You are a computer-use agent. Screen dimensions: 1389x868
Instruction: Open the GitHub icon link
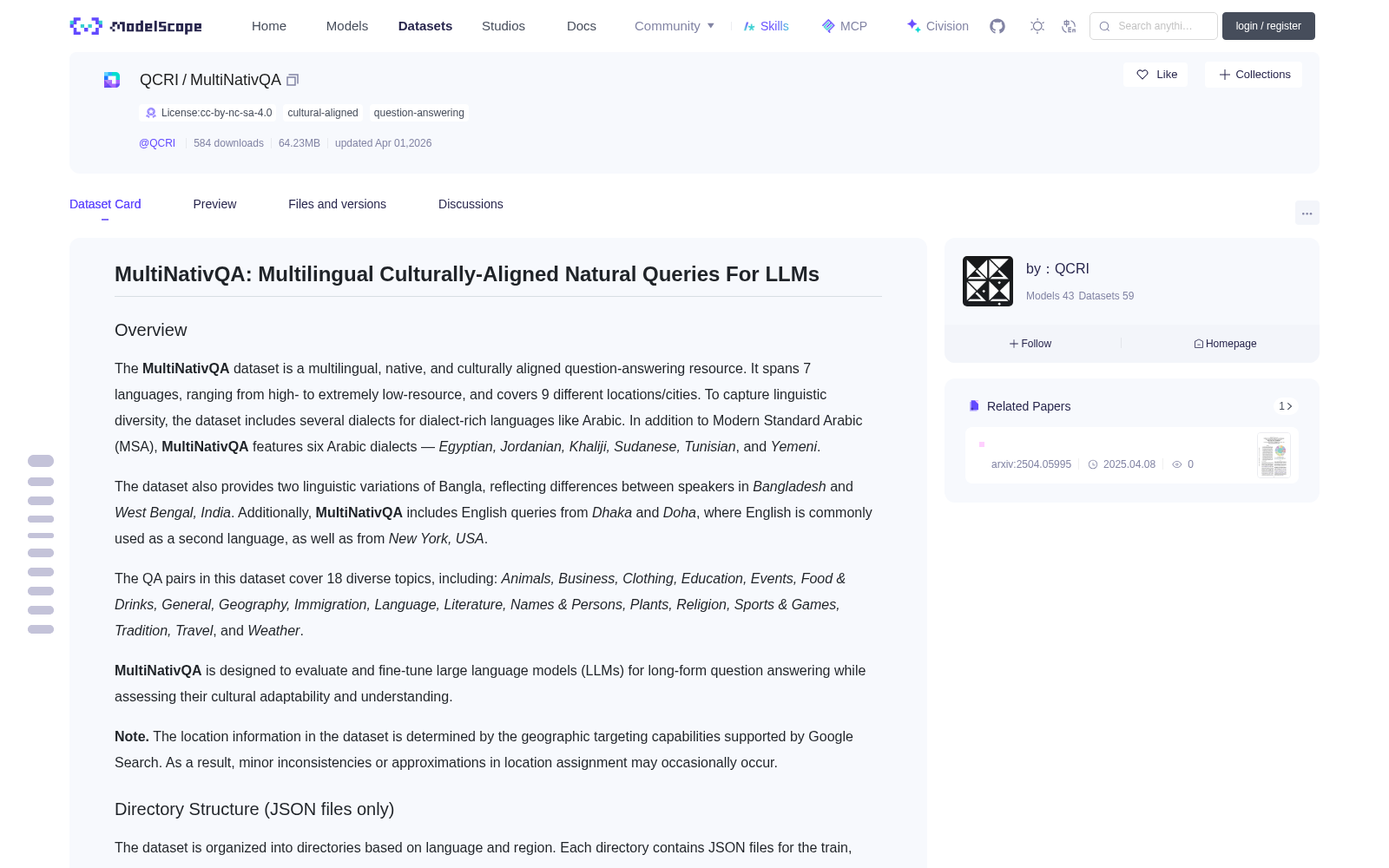997,26
